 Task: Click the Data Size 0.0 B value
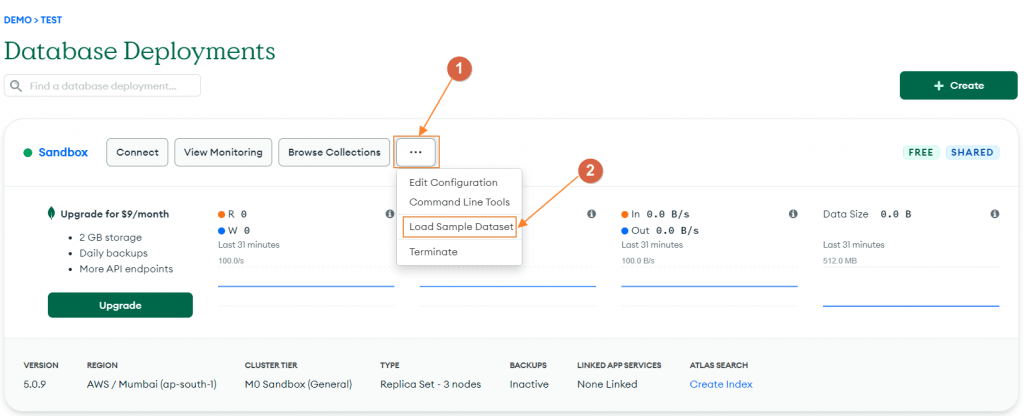pyautogui.click(x=895, y=214)
